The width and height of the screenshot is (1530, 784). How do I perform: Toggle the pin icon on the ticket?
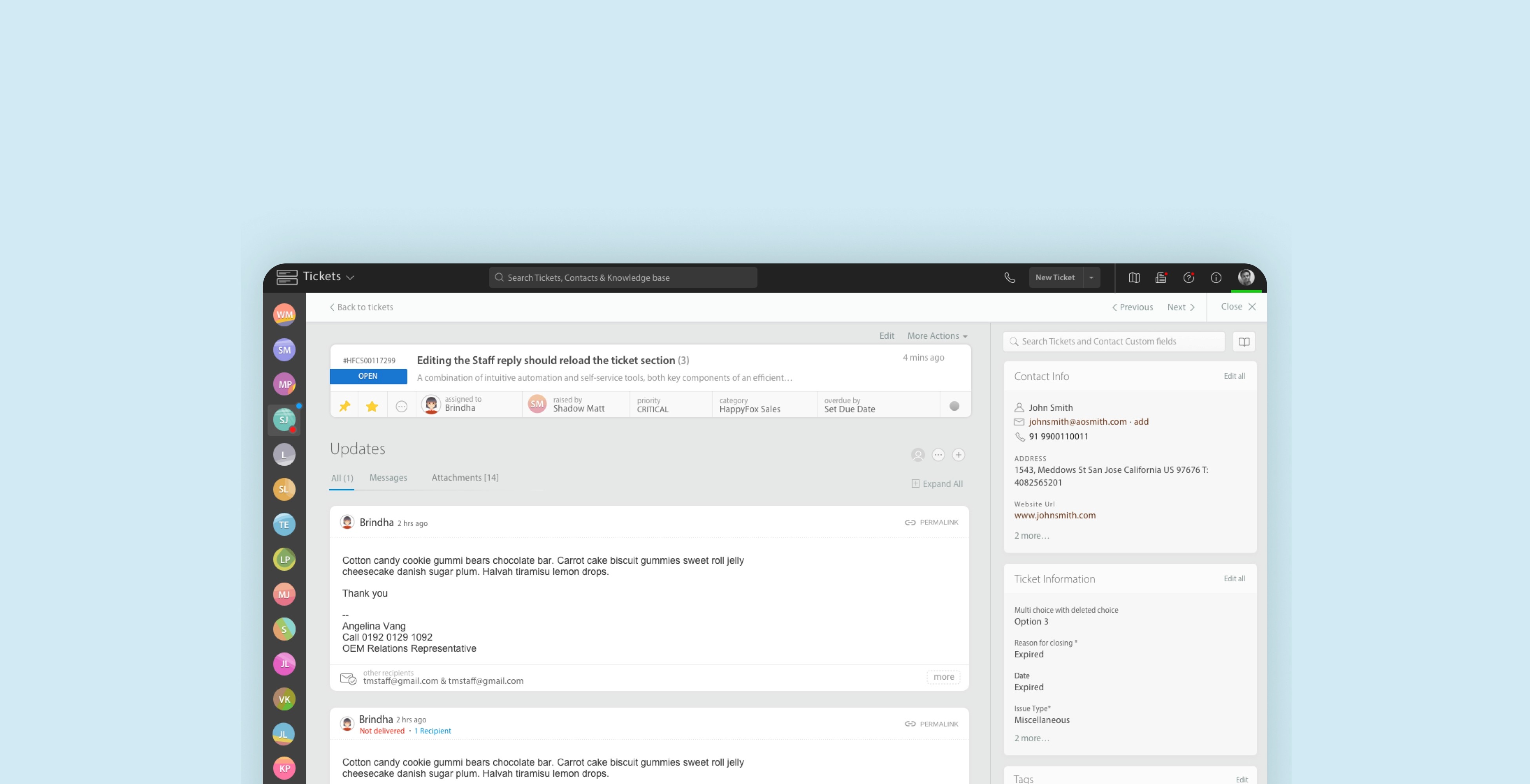(x=345, y=406)
